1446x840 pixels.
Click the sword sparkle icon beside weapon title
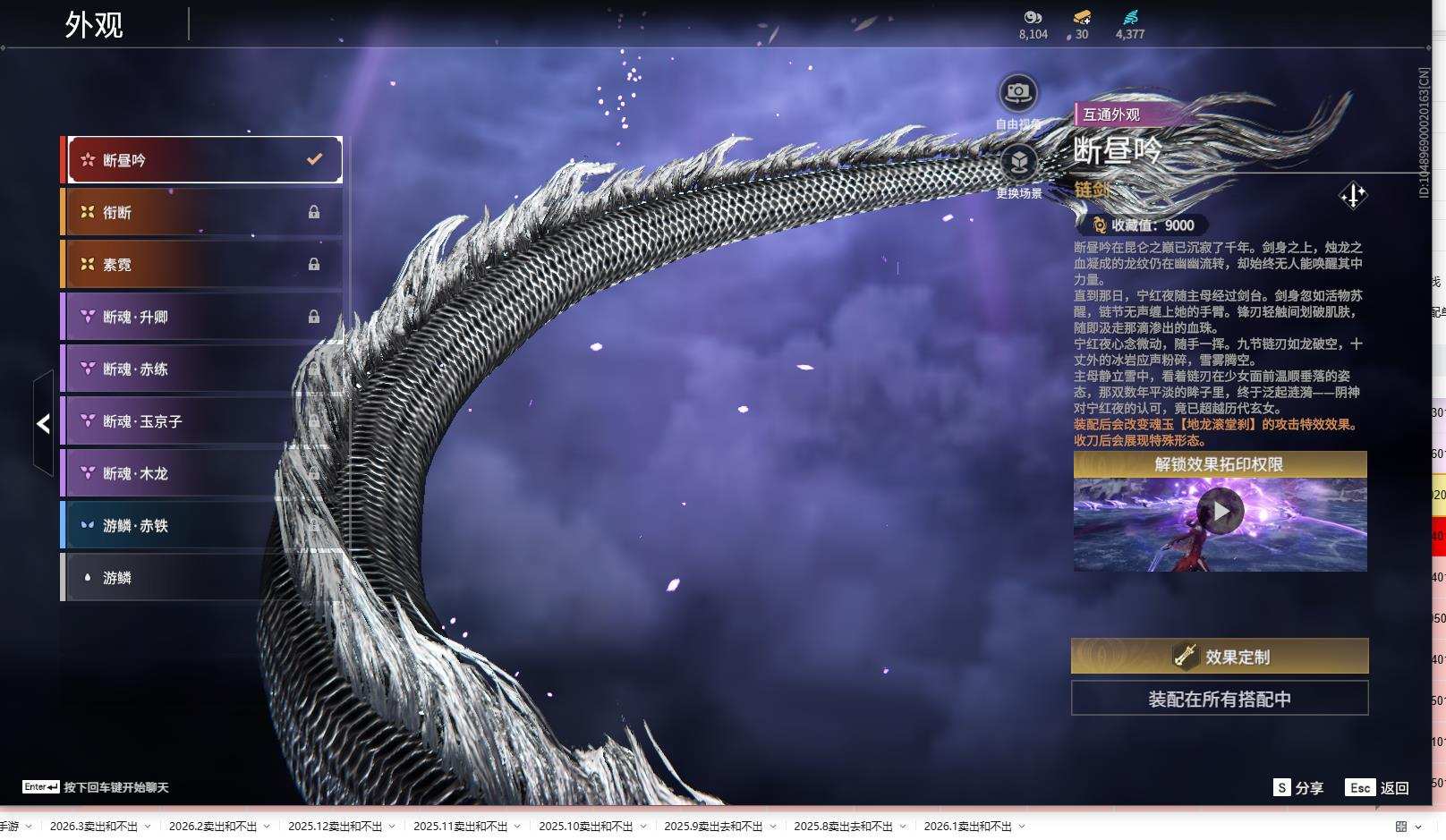1352,195
